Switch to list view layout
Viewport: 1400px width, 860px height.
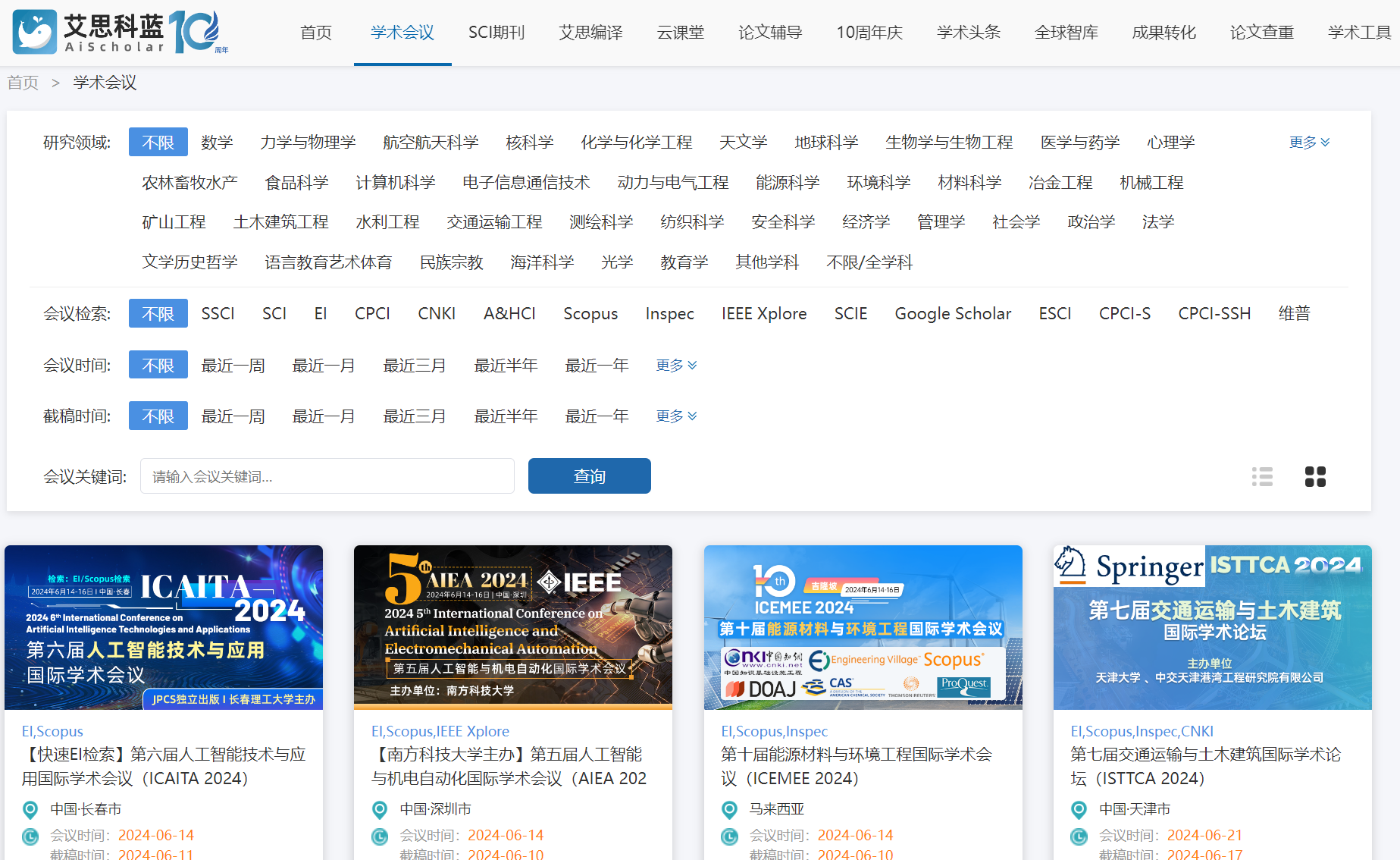[x=1262, y=476]
